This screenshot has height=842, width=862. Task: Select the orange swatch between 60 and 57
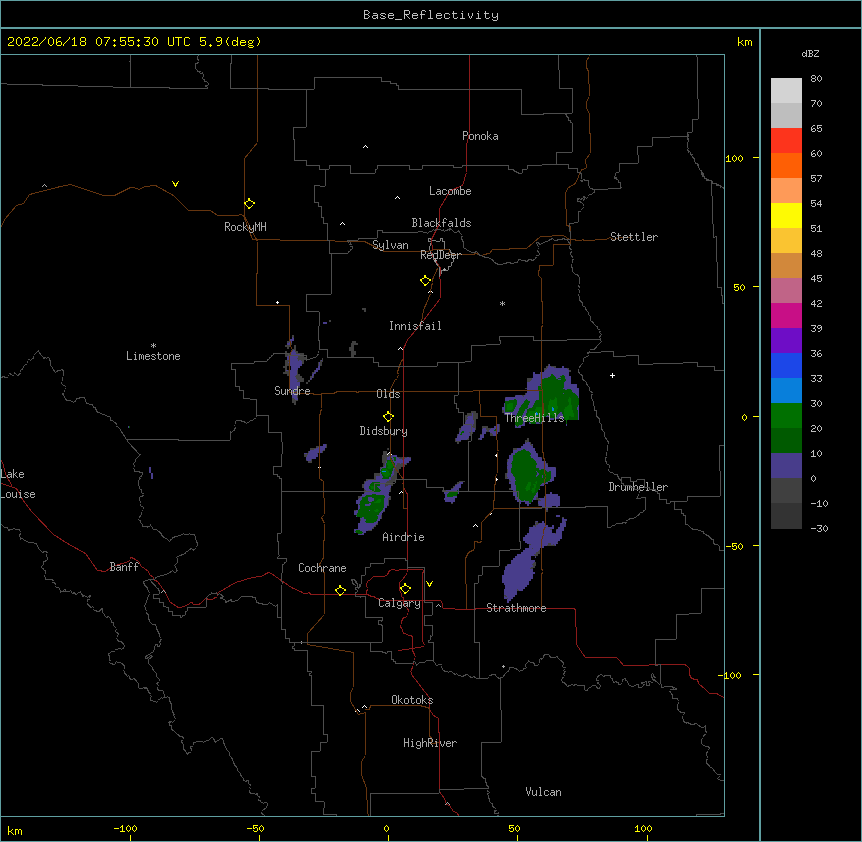coord(786,165)
